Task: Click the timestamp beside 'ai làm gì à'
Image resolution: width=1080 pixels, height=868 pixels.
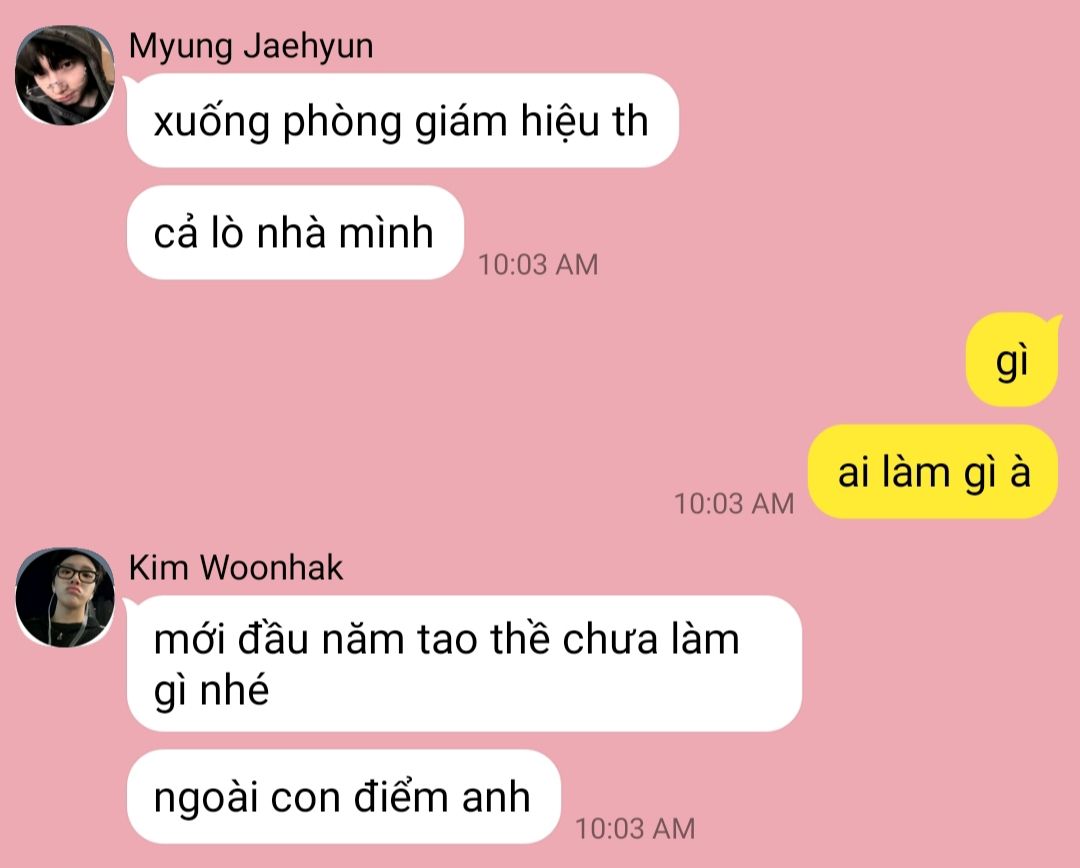Action: coord(734,504)
